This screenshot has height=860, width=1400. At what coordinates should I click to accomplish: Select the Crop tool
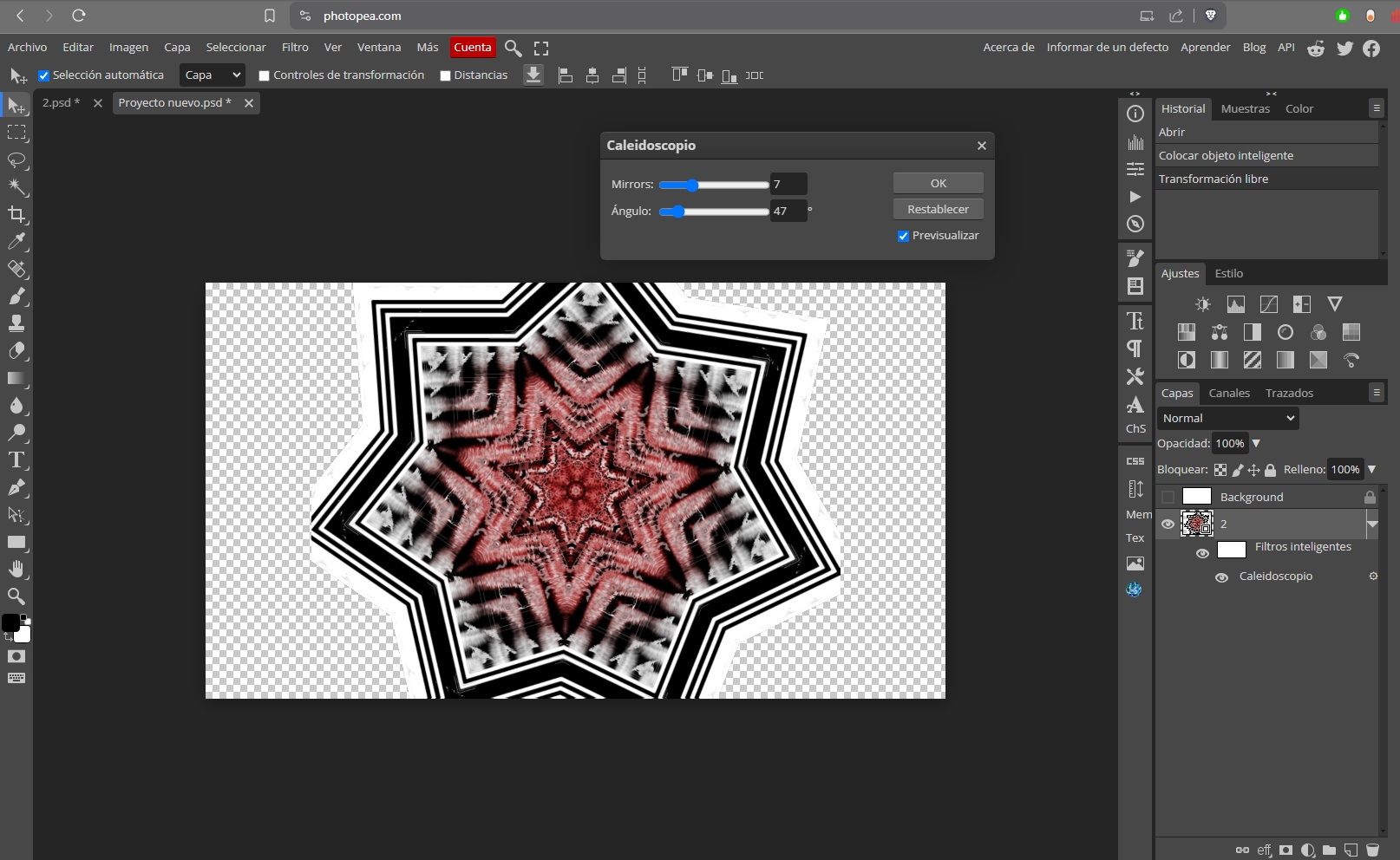click(x=16, y=215)
